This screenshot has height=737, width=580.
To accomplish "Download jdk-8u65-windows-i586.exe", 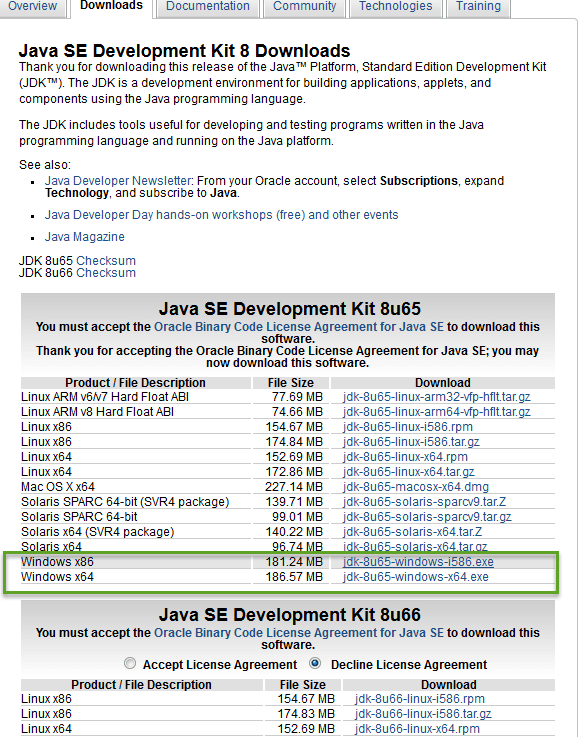I will click(418, 562).
